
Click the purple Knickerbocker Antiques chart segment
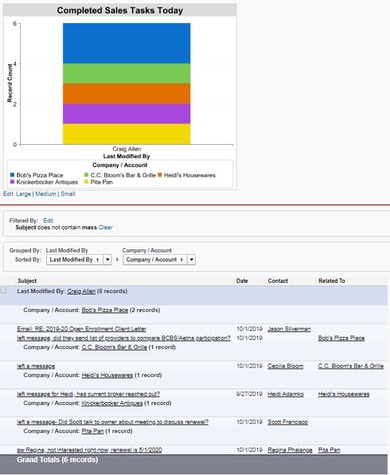coord(127,114)
